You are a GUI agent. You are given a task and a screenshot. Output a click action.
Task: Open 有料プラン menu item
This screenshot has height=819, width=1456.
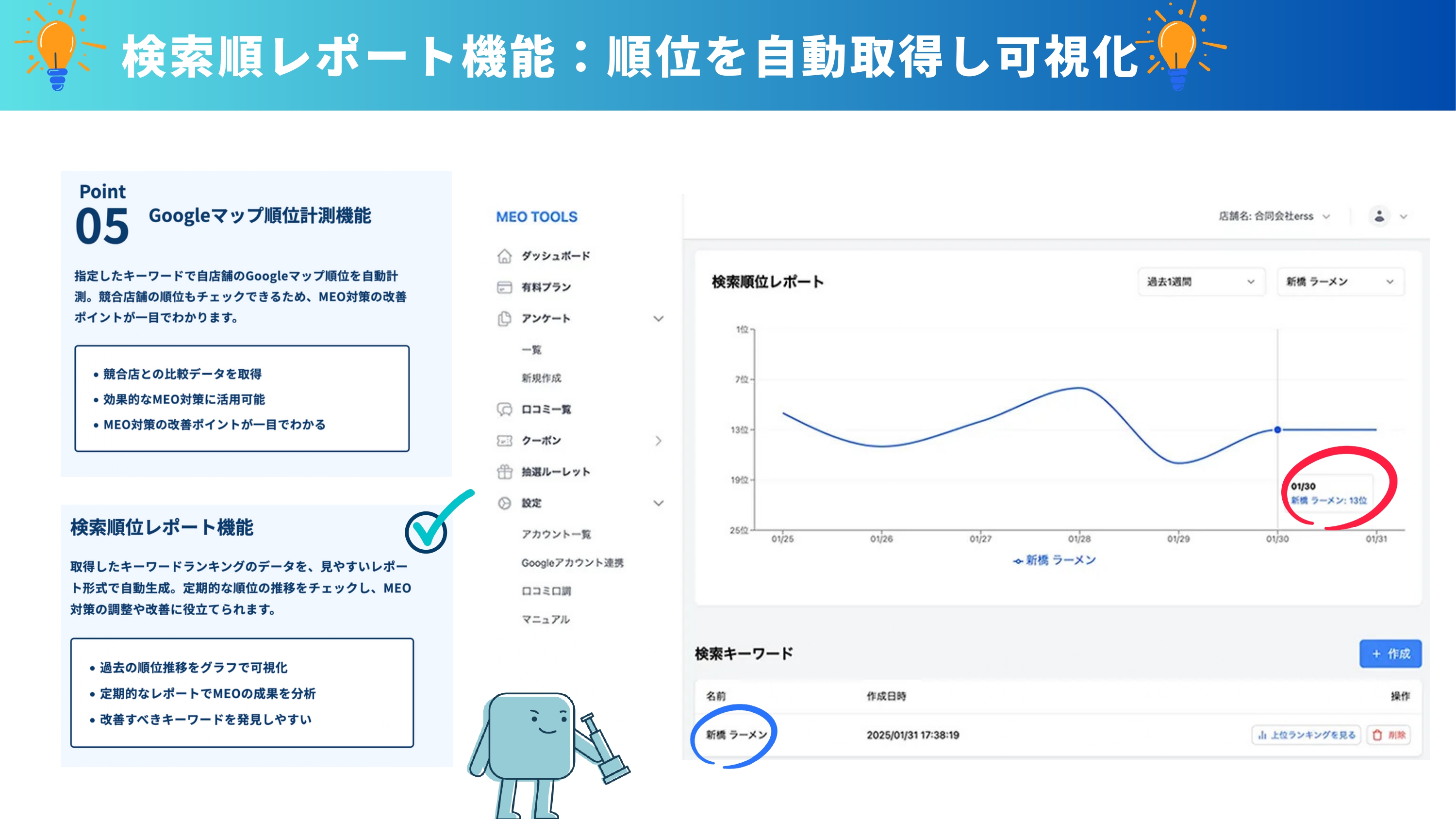coord(546,287)
